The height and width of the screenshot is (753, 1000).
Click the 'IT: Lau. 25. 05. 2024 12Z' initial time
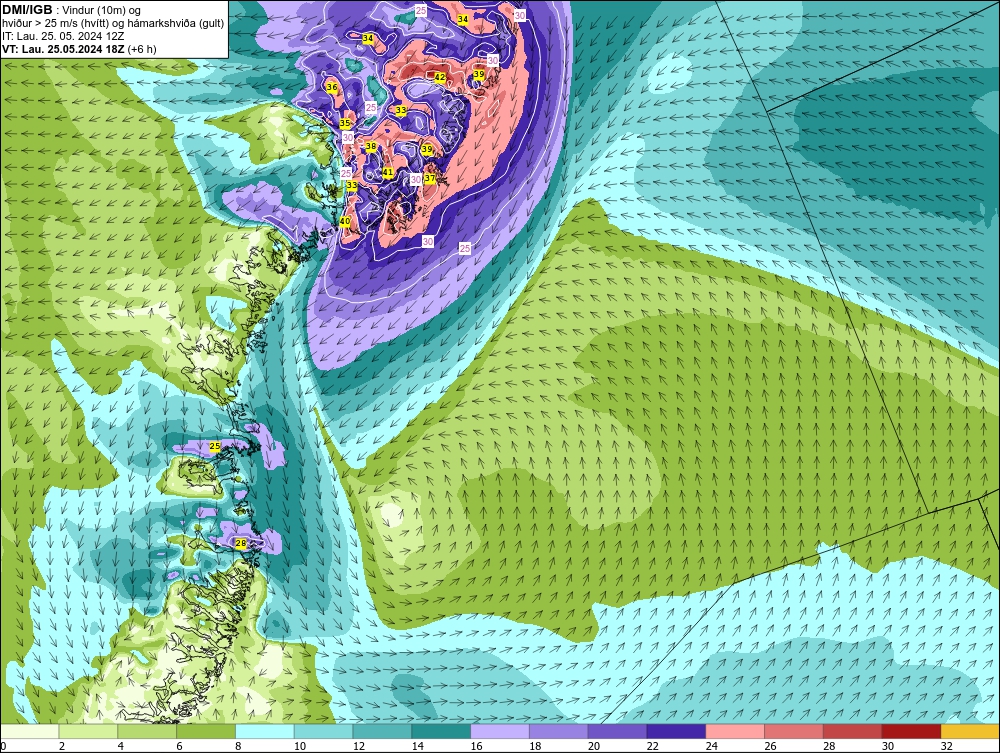coord(63,36)
